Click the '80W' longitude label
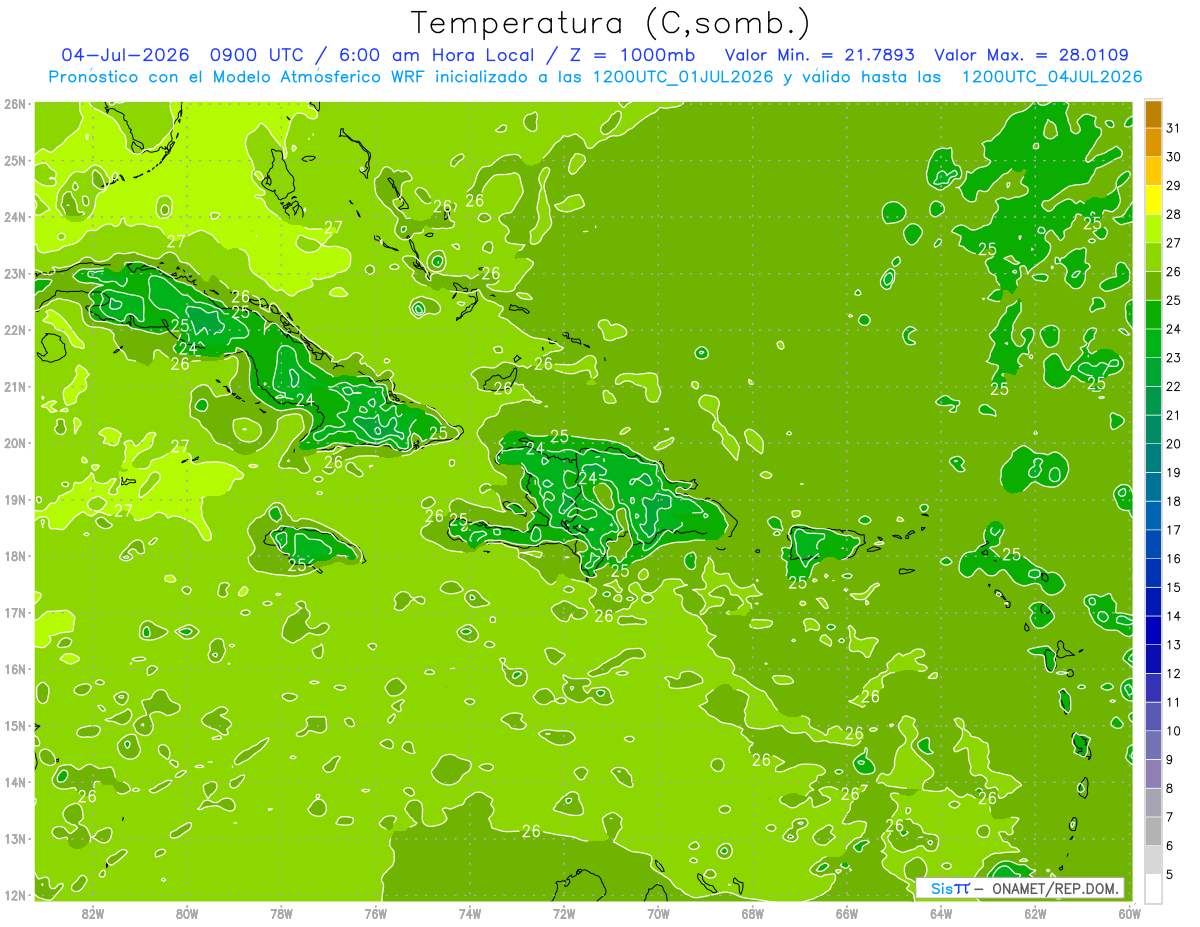Viewport: 1200px width, 927px height. click(187, 913)
